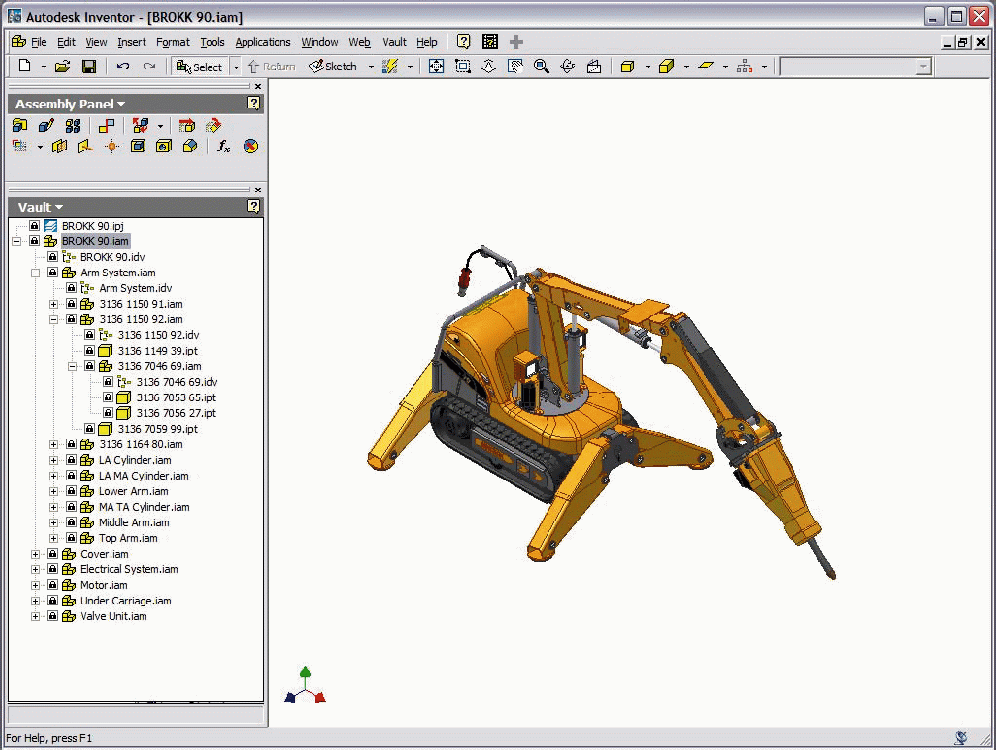Open the Insert menu
The height and width of the screenshot is (750, 996).
(131, 42)
